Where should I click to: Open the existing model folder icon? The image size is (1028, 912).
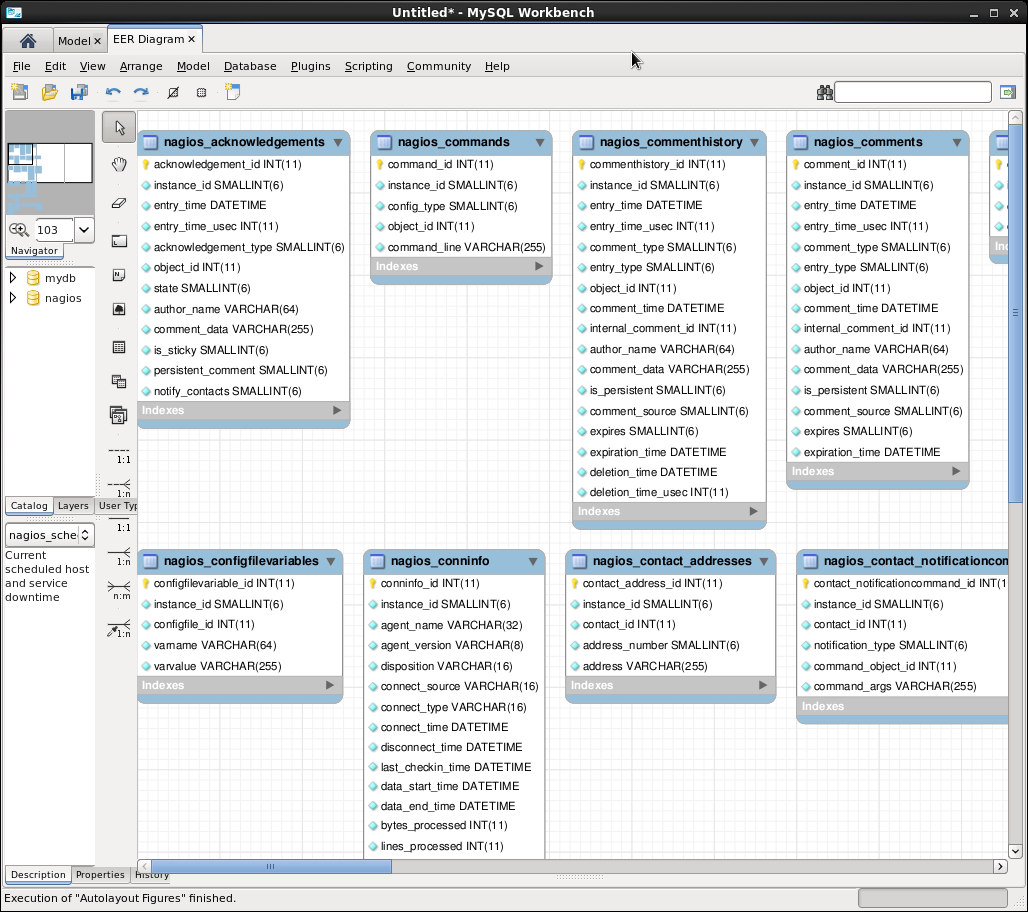pyautogui.click(x=49, y=93)
